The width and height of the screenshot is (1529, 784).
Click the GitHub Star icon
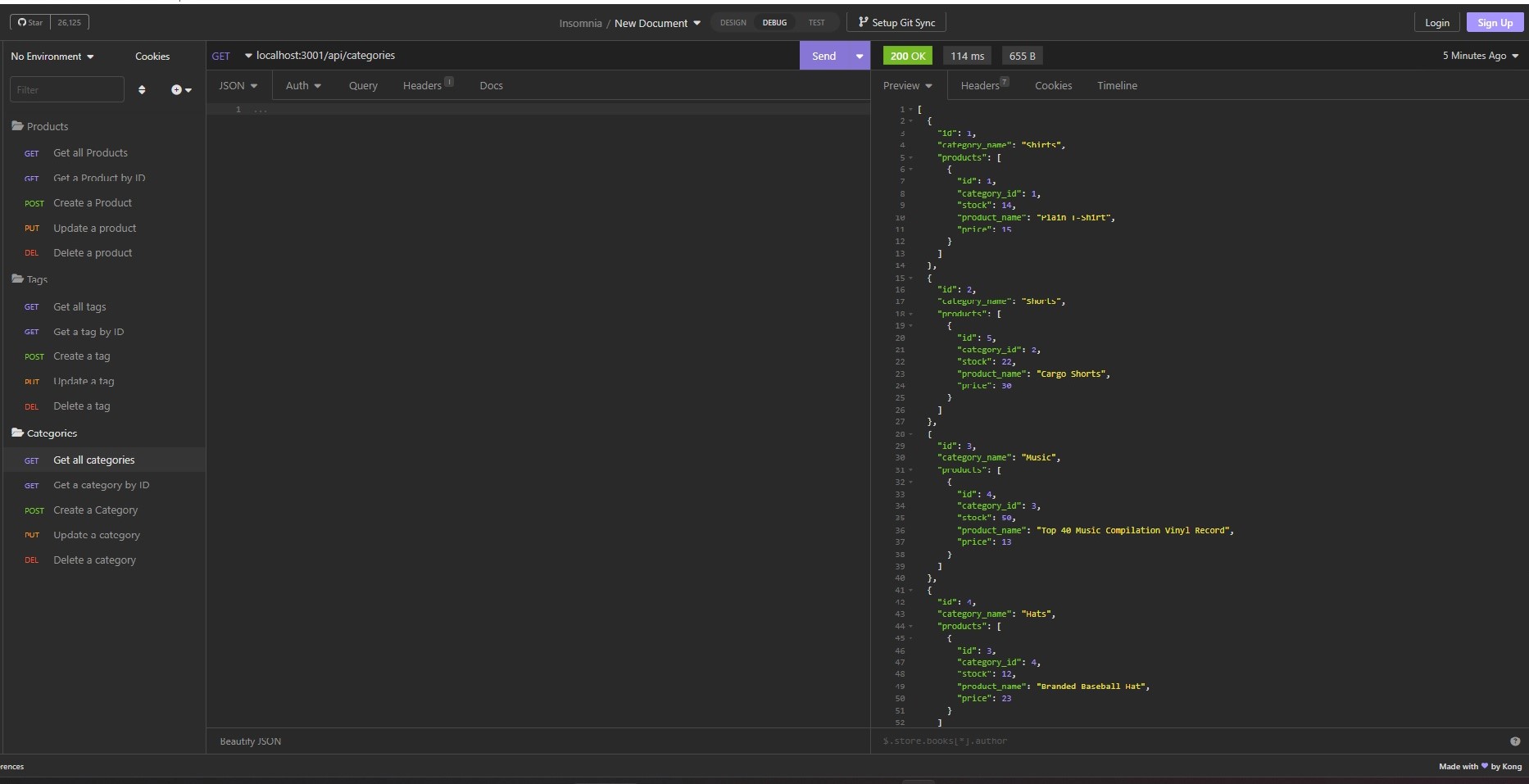[20, 22]
